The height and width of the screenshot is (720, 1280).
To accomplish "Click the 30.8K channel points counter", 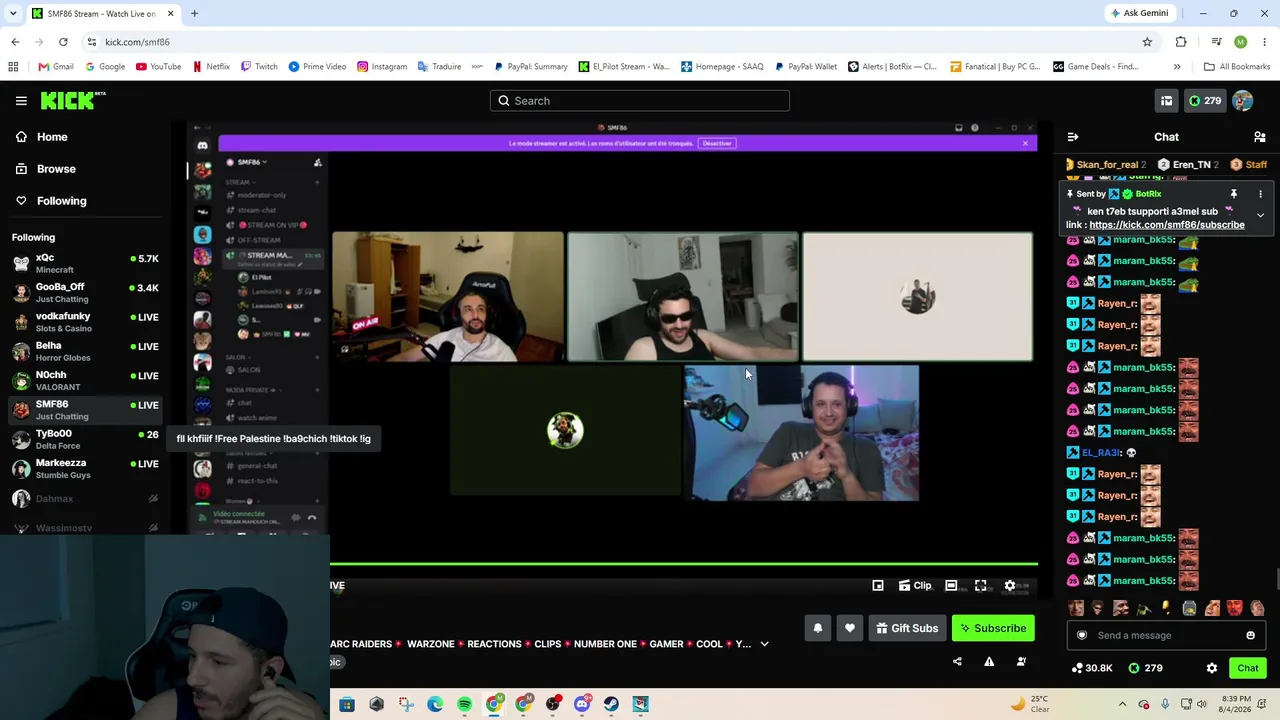I will pyautogui.click(x=1091, y=668).
